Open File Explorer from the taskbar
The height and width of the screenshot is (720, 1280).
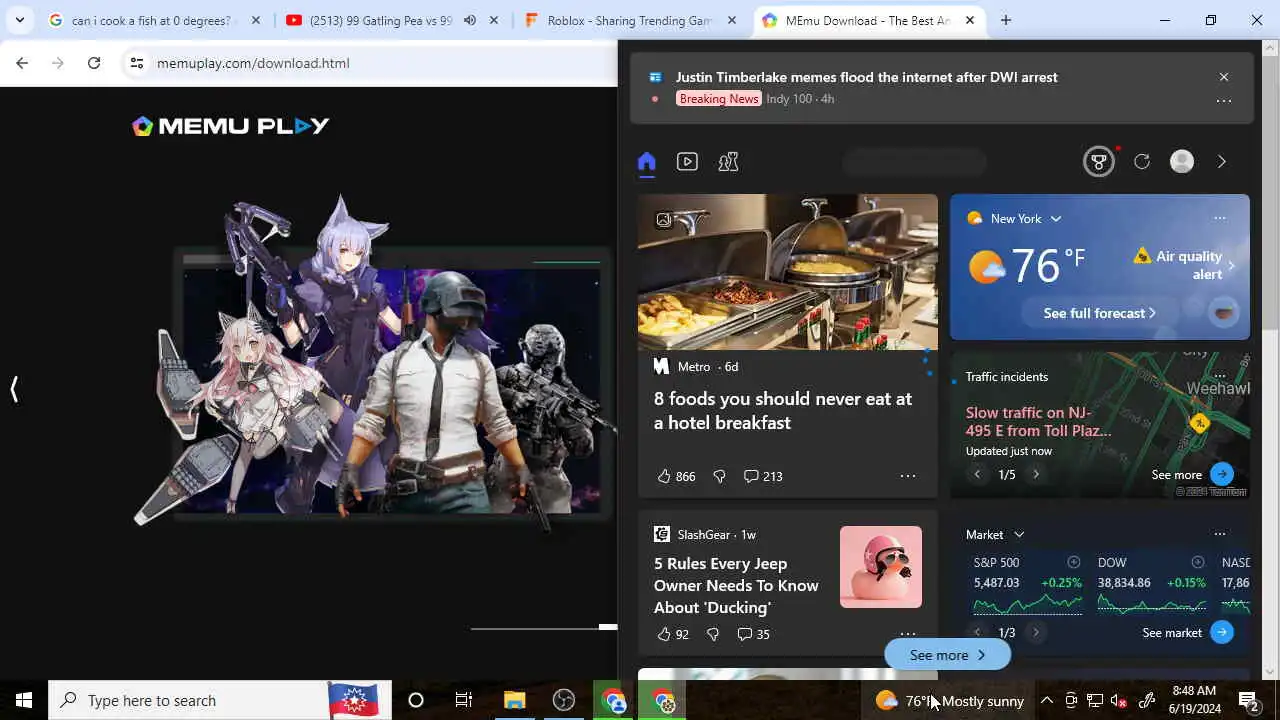[514, 700]
